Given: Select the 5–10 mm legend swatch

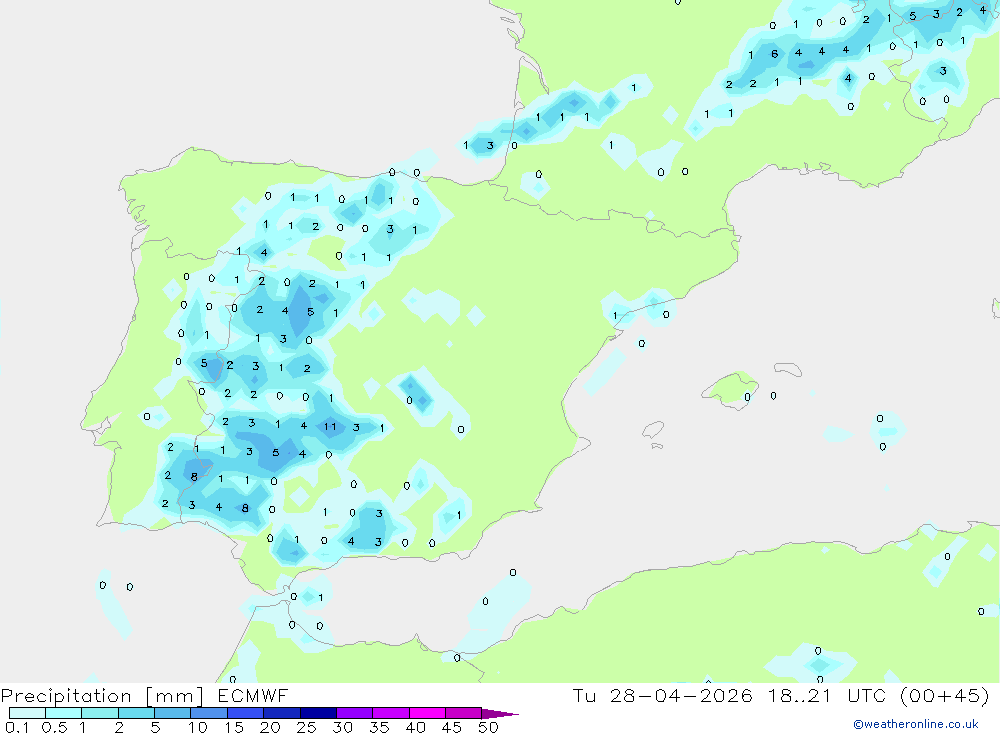Looking at the screenshot, I should 173,713.
